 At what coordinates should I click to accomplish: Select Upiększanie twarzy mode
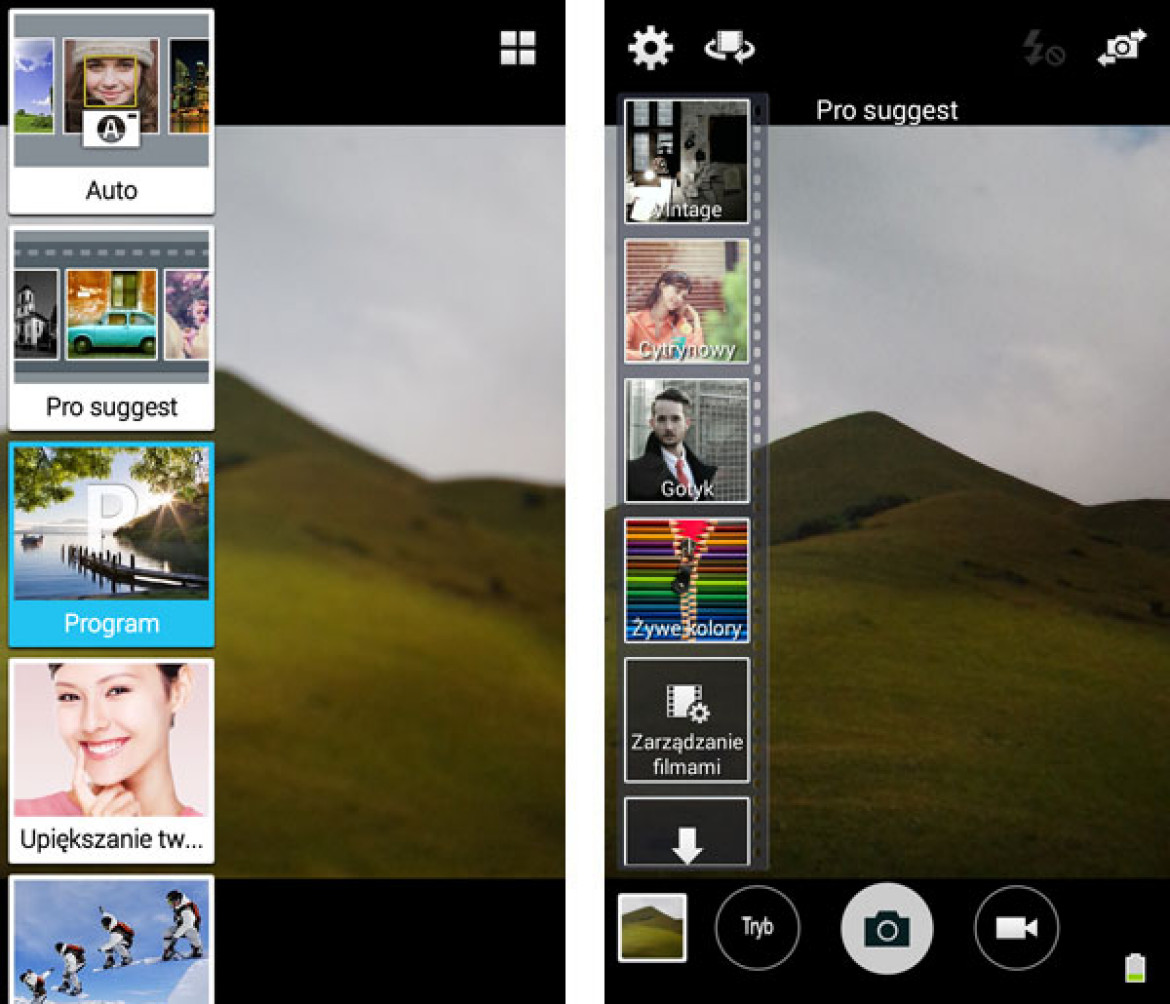pos(111,761)
